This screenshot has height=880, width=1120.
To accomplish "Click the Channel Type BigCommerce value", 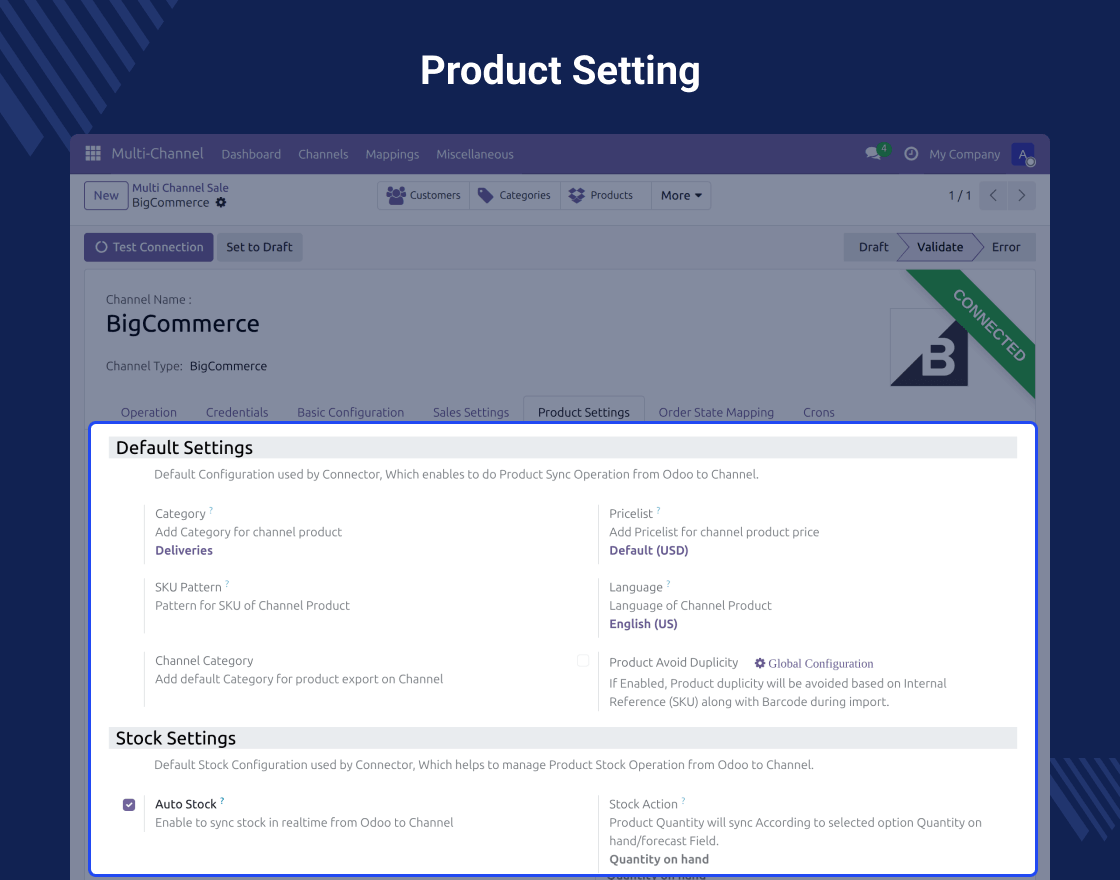I will point(229,366).
